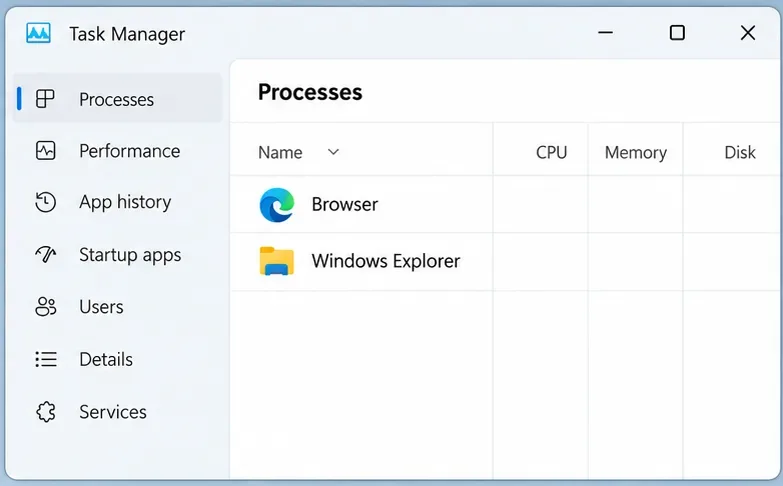Click the Browser Edge icon in process list
The width and height of the screenshot is (783, 486).
(277, 205)
